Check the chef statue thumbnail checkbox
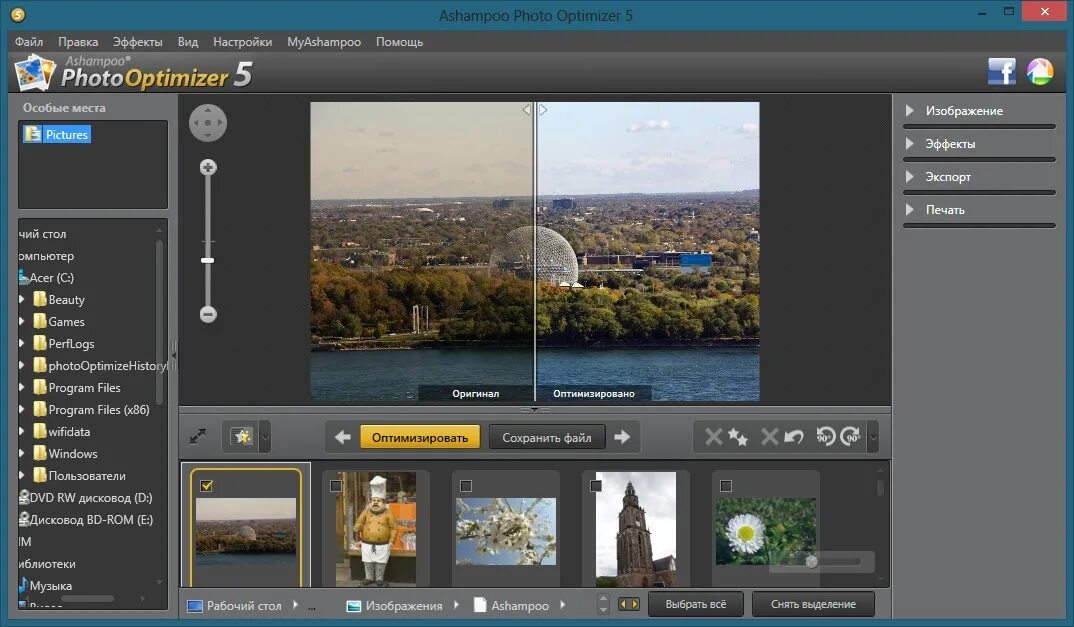Image resolution: width=1074 pixels, height=627 pixels. click(336, 486)
